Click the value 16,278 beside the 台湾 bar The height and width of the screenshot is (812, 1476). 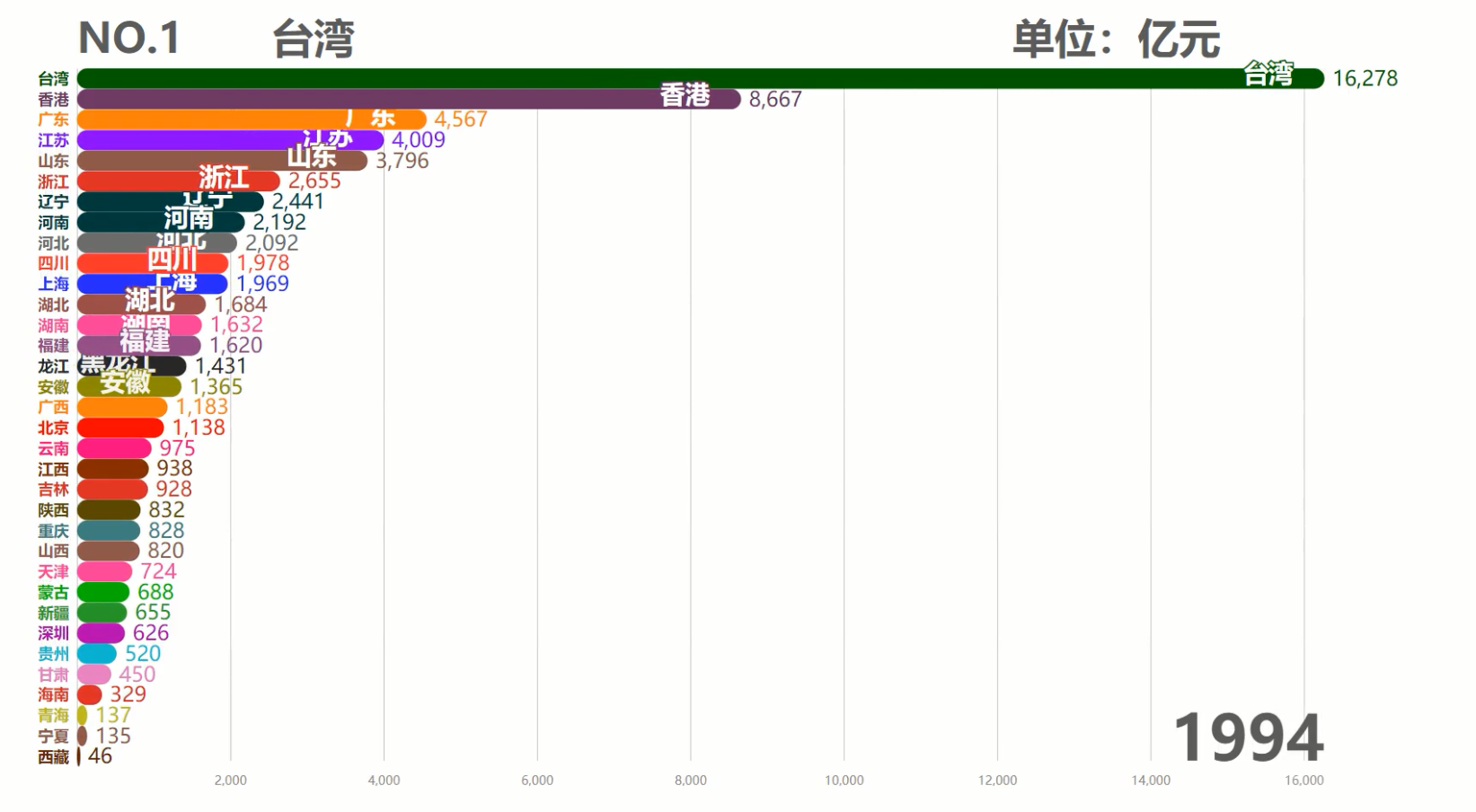click(x=1365, y=78)
